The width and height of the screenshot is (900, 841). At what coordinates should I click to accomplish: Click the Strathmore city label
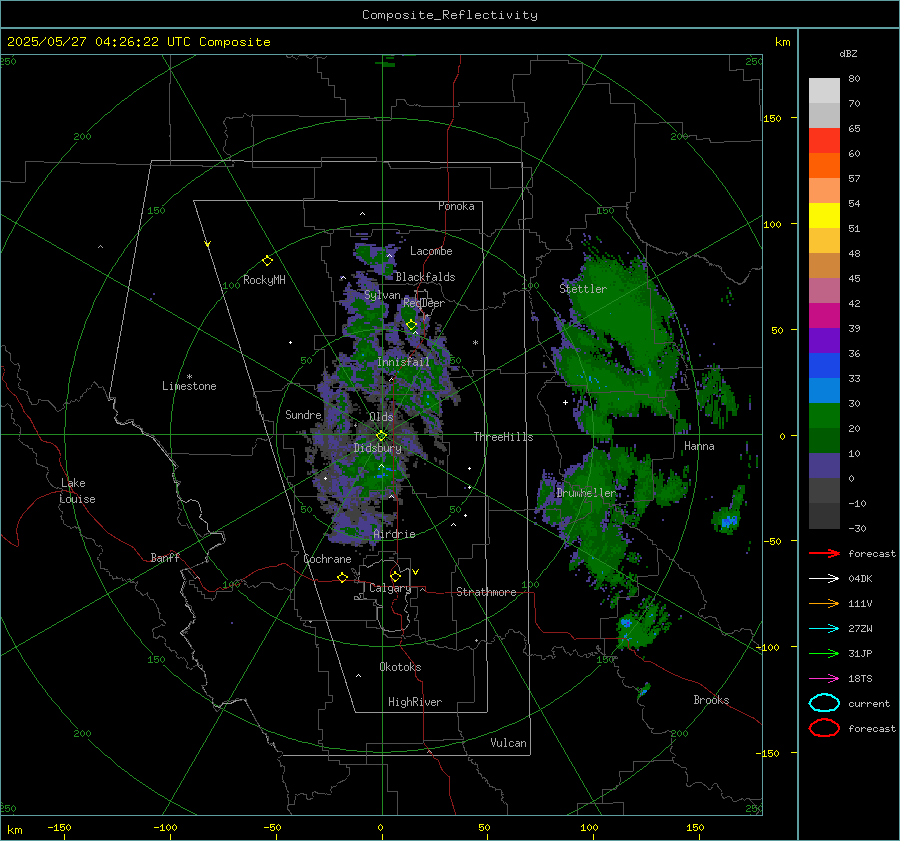pyautogui.click(x=486, y=592)
